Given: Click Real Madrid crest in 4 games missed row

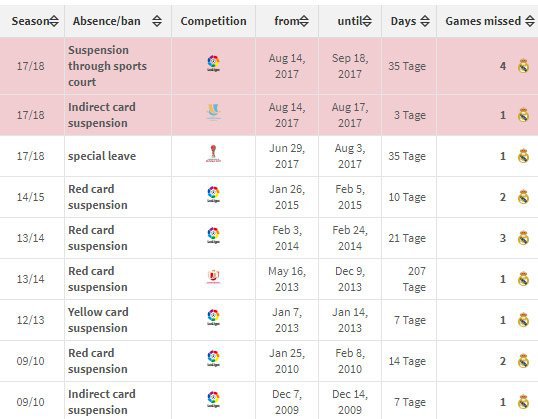Looking at the screenshot, I should [523, 66].
